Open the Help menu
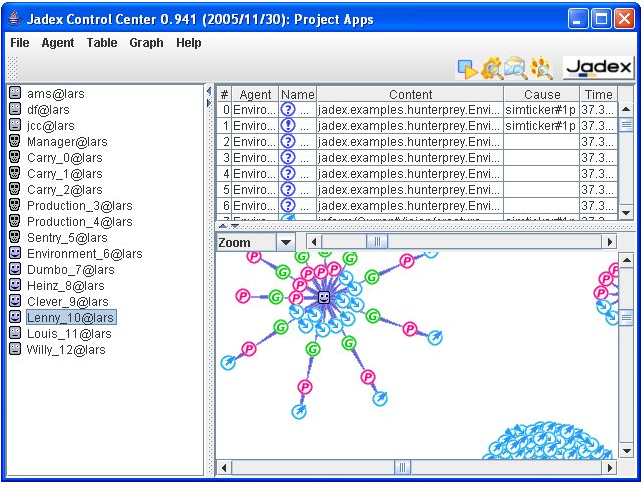Screen dimensions: 642x483 189,43
